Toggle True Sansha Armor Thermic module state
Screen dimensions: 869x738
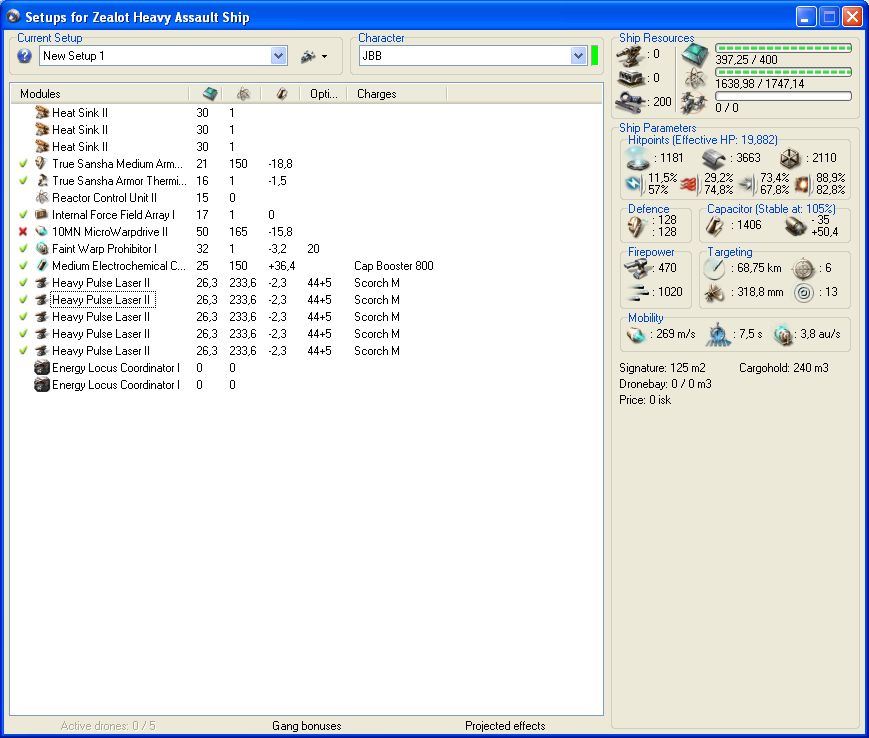(x=23, y=181)
